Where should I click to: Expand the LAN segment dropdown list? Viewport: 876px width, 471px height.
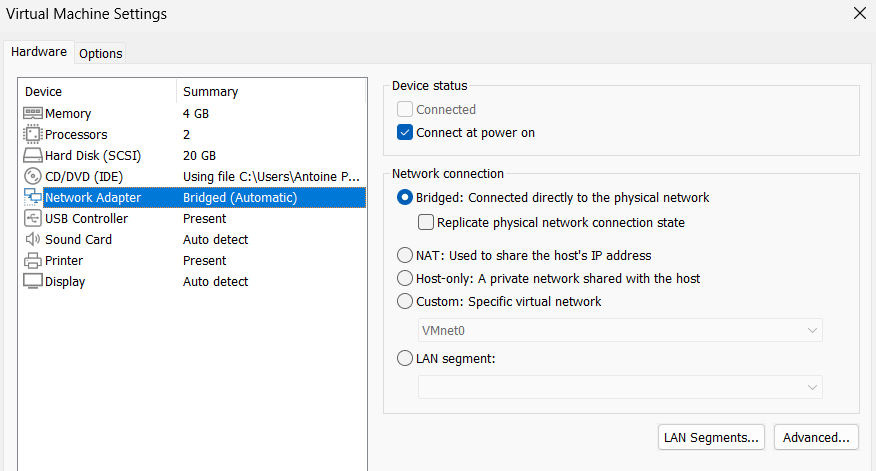(x=620, y=387)
